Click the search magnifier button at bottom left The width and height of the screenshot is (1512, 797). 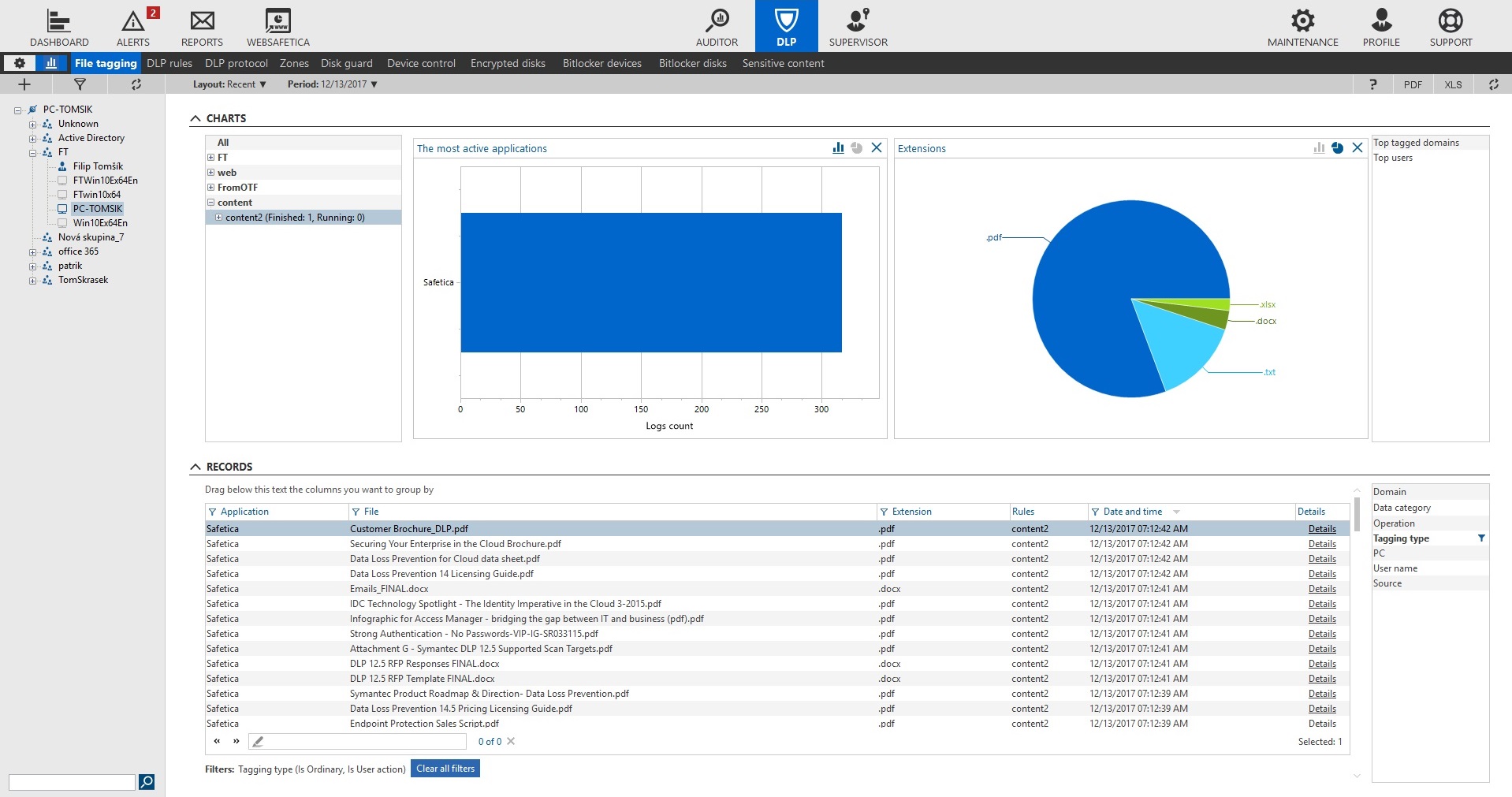[147, 781]
